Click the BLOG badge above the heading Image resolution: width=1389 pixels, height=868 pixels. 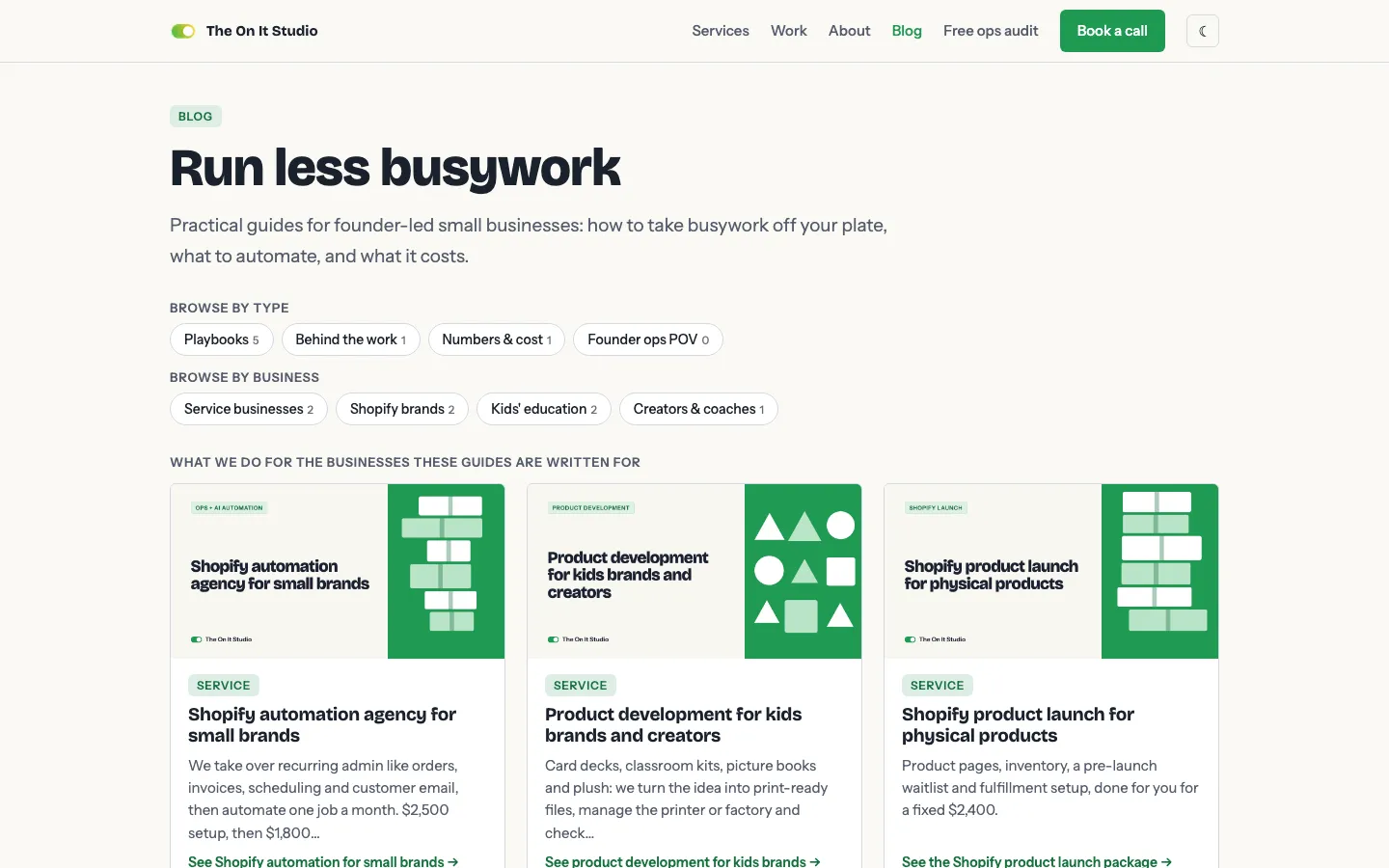(196, 117)
